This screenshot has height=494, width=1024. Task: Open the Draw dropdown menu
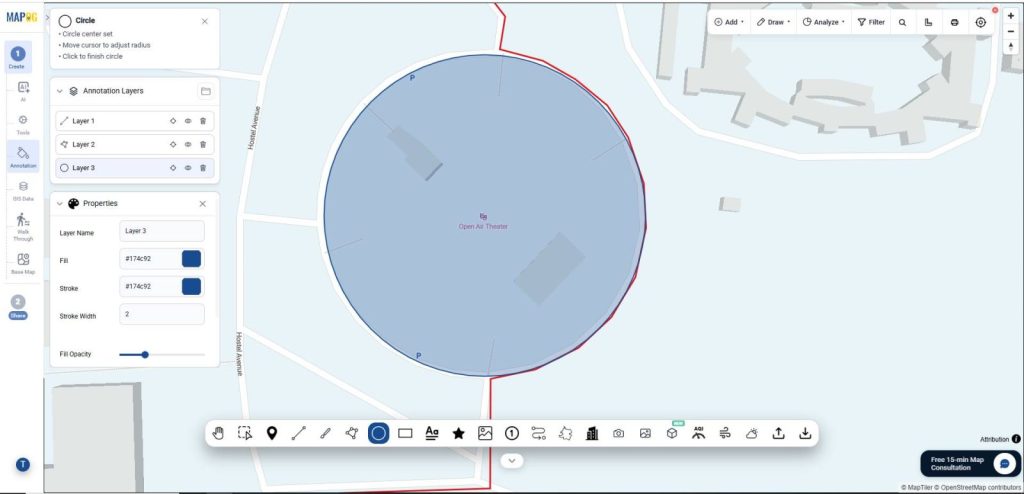[x=773, y=22]
